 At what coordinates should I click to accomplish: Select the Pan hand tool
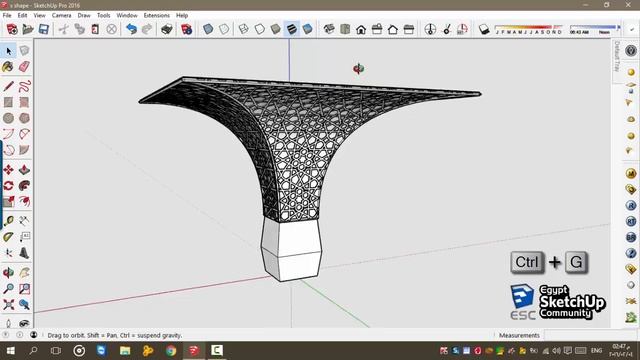24,273
